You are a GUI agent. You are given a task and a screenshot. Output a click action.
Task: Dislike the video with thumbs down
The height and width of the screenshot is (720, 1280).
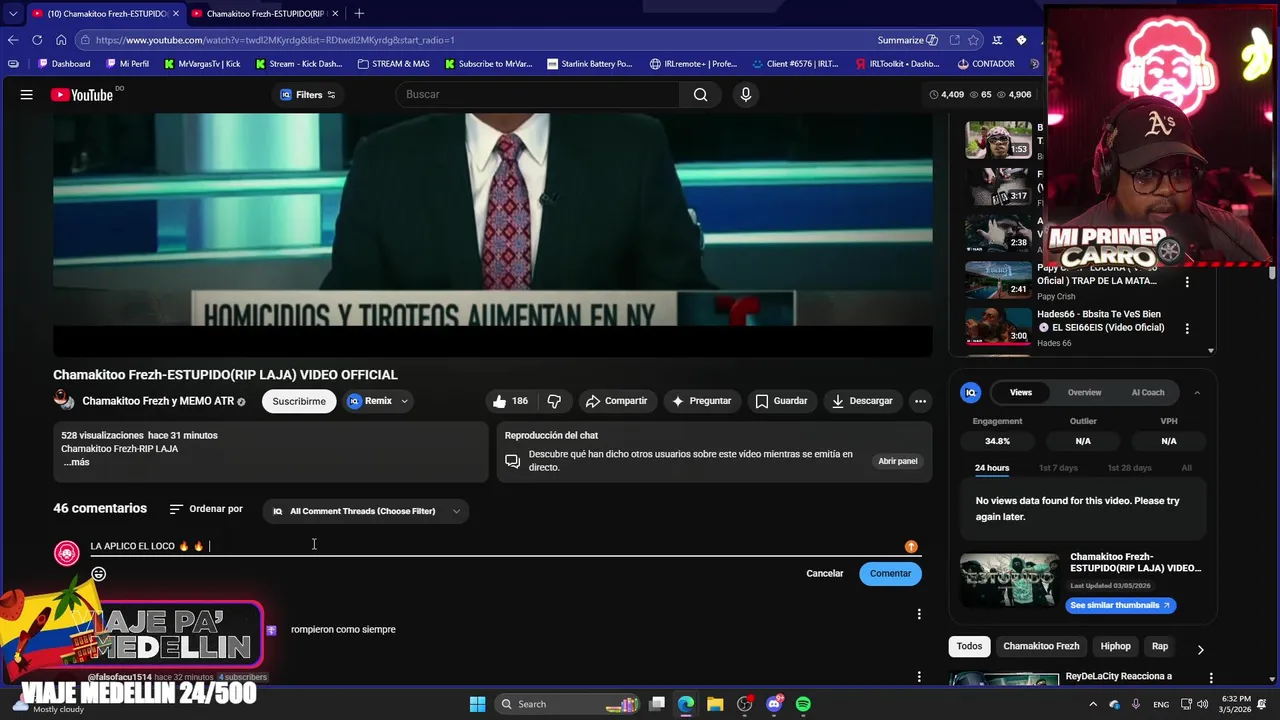[x=554, y=401]
